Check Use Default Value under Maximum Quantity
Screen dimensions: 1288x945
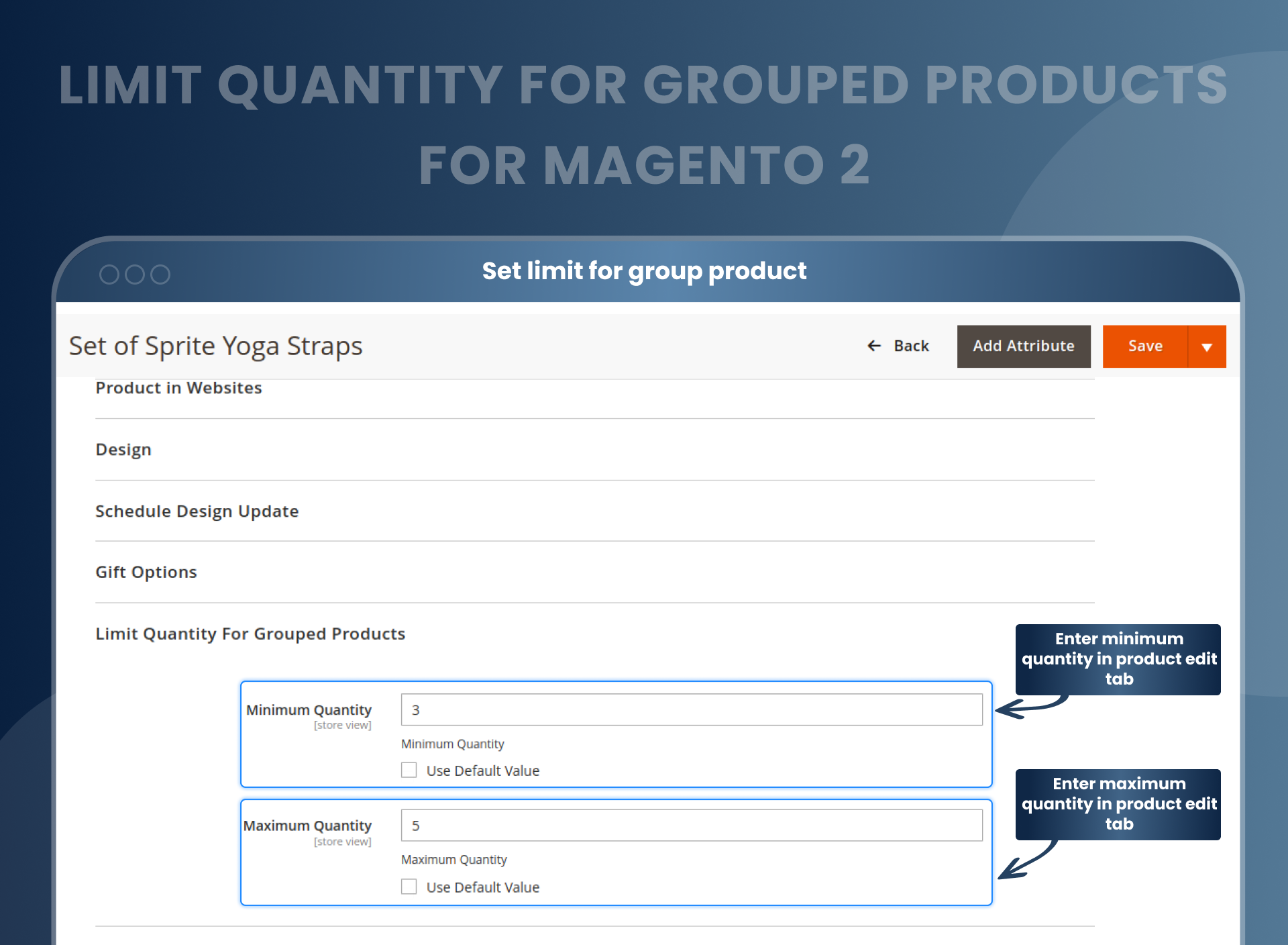[409, 887]
